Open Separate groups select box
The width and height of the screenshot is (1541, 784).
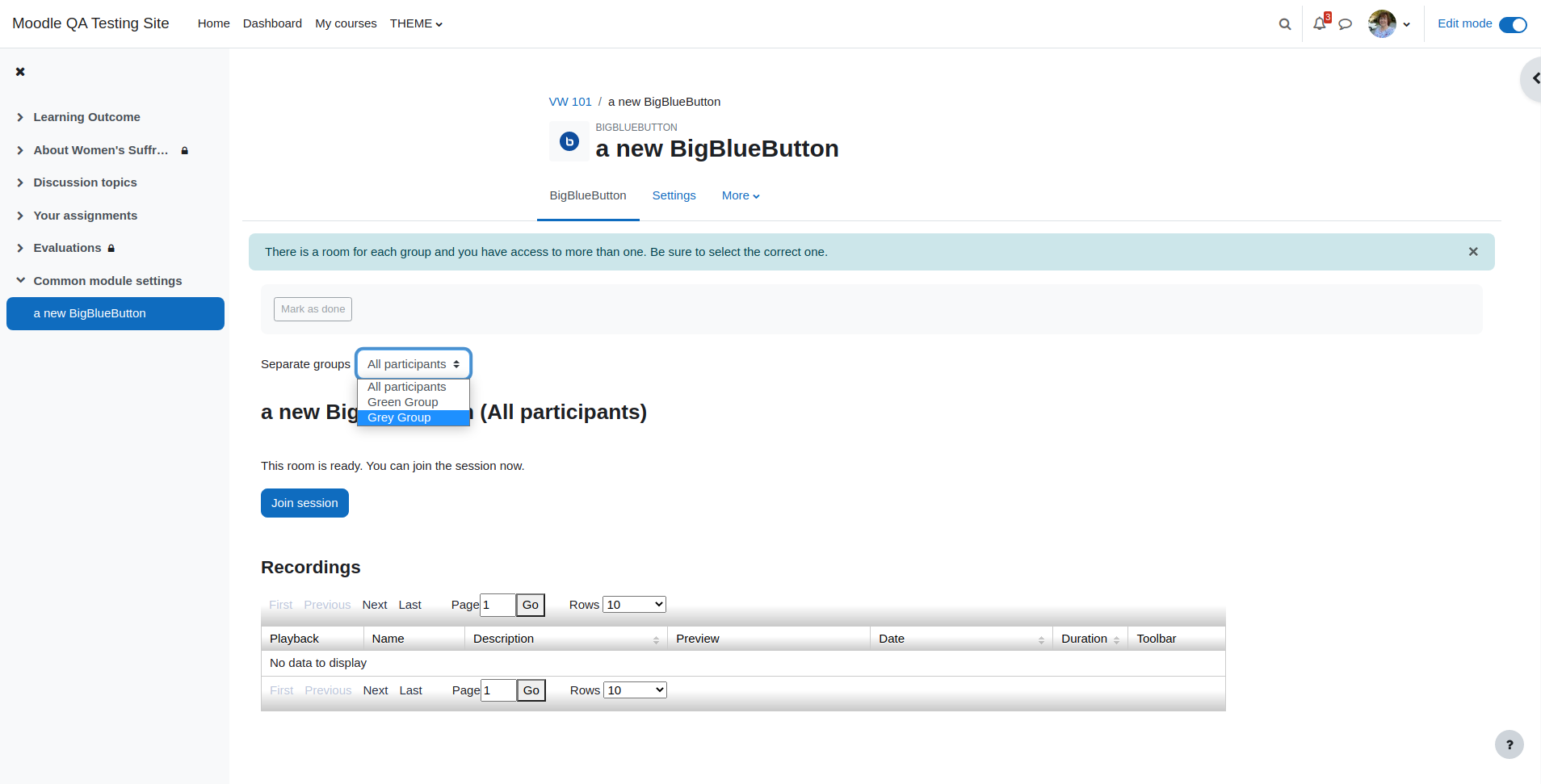tap(414, 364)
